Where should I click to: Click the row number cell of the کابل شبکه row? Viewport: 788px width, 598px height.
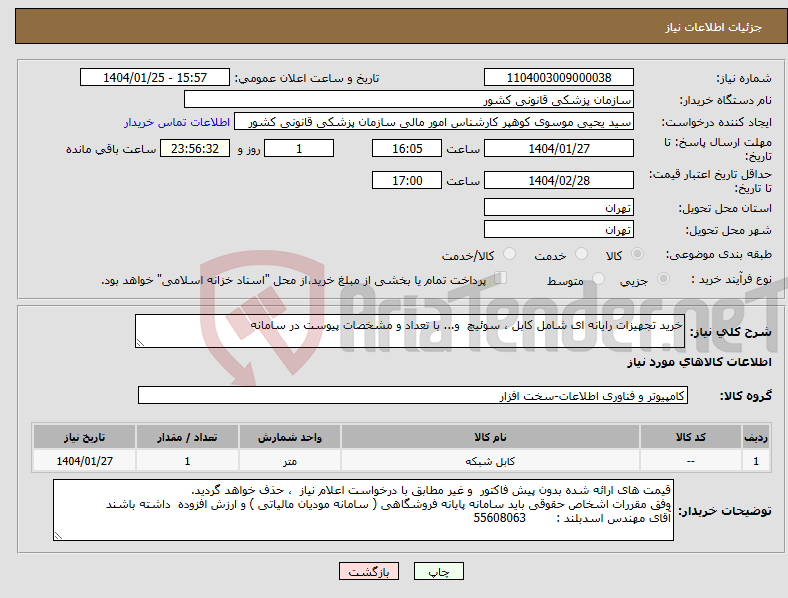pyautogui.click(x=756, y=461)
